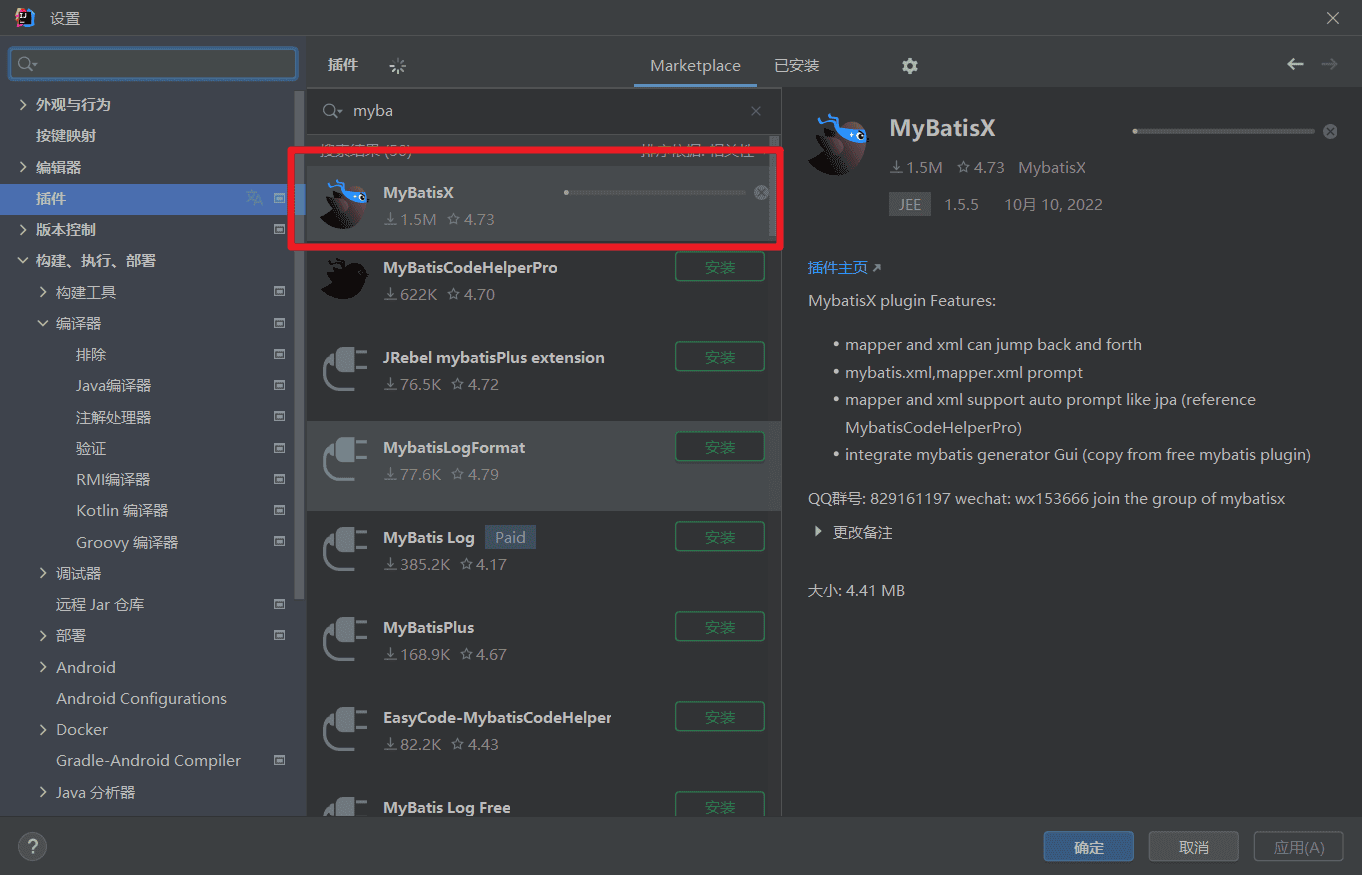Select 按键映射 in the settings tree

coord(66,136)
